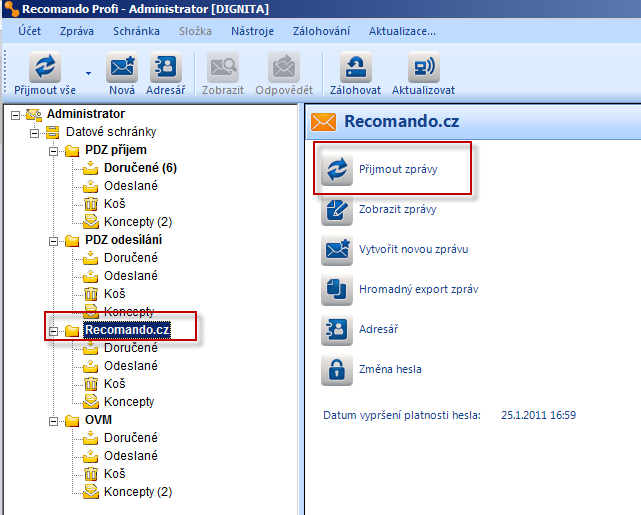This screenshot has height=515, width=641.
Task: Open Koncepty under Recomando.cz
Action: pyautogui.click(x=129, y=401)
